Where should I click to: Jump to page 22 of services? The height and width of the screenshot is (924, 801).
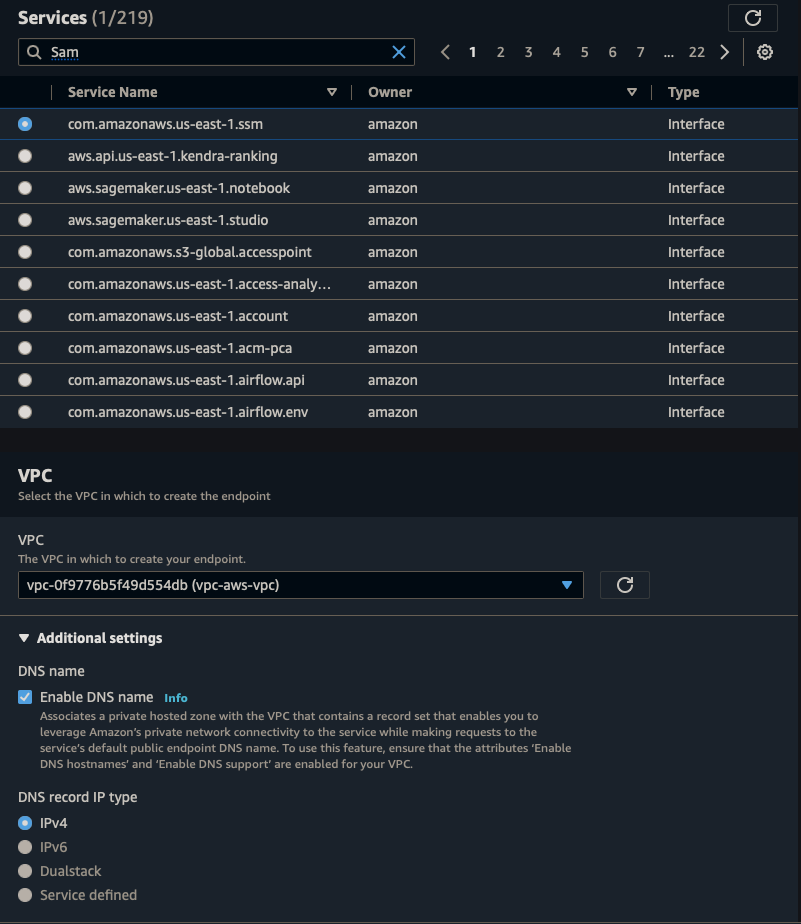[x=697, y=51]
